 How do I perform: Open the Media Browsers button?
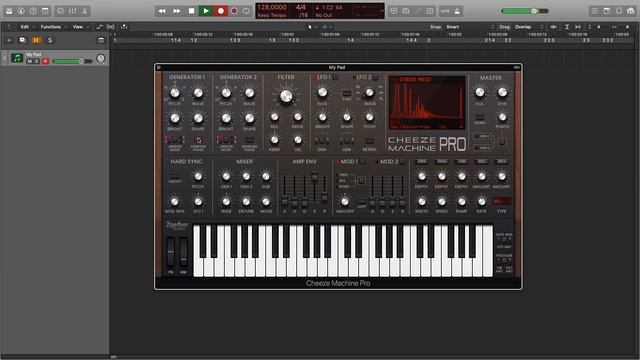(x=631, y=11)
